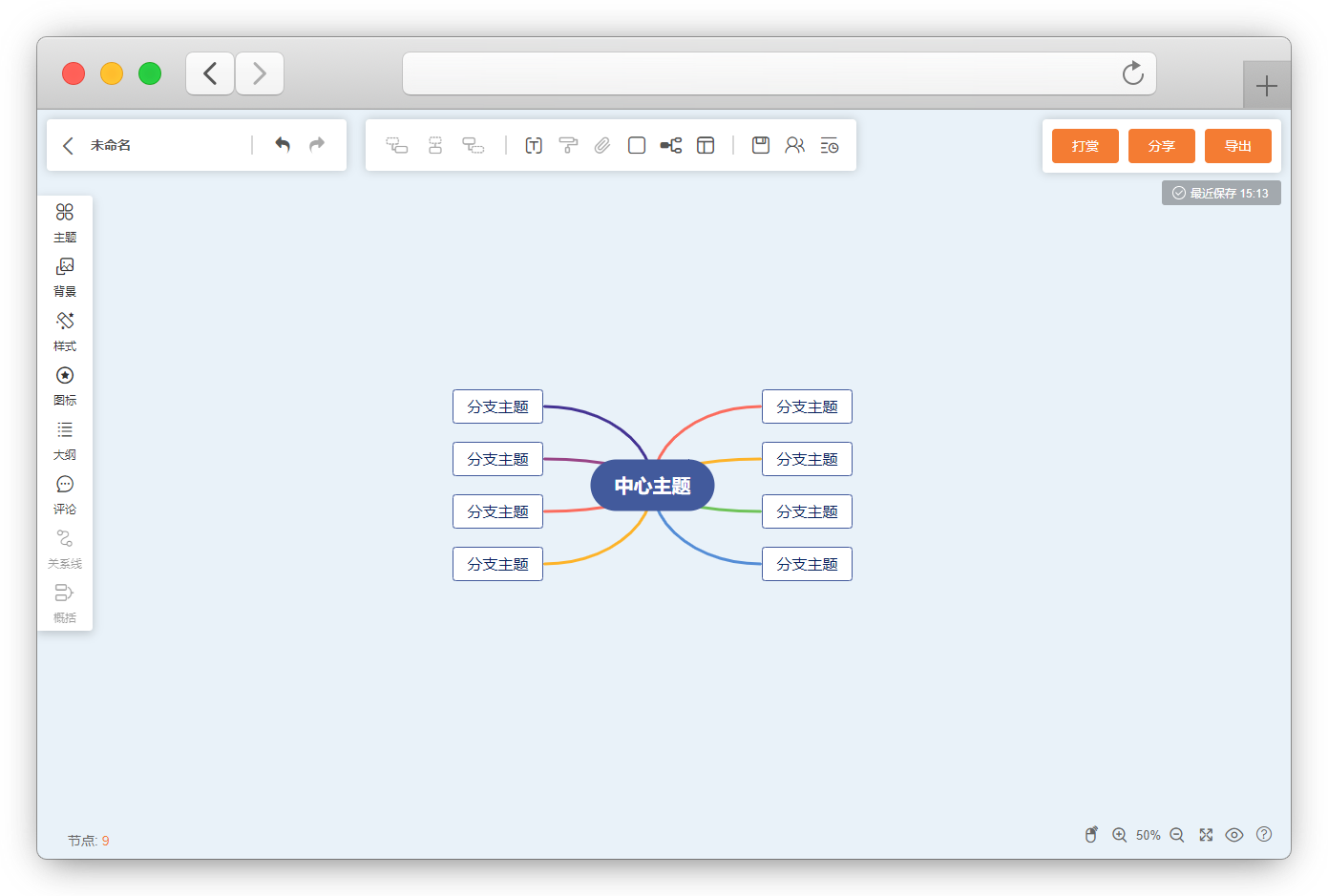This screenshot has height=896, width=1328.
Task: Select the left 分支主题 node with the magenta line
Action: [497, 459]
